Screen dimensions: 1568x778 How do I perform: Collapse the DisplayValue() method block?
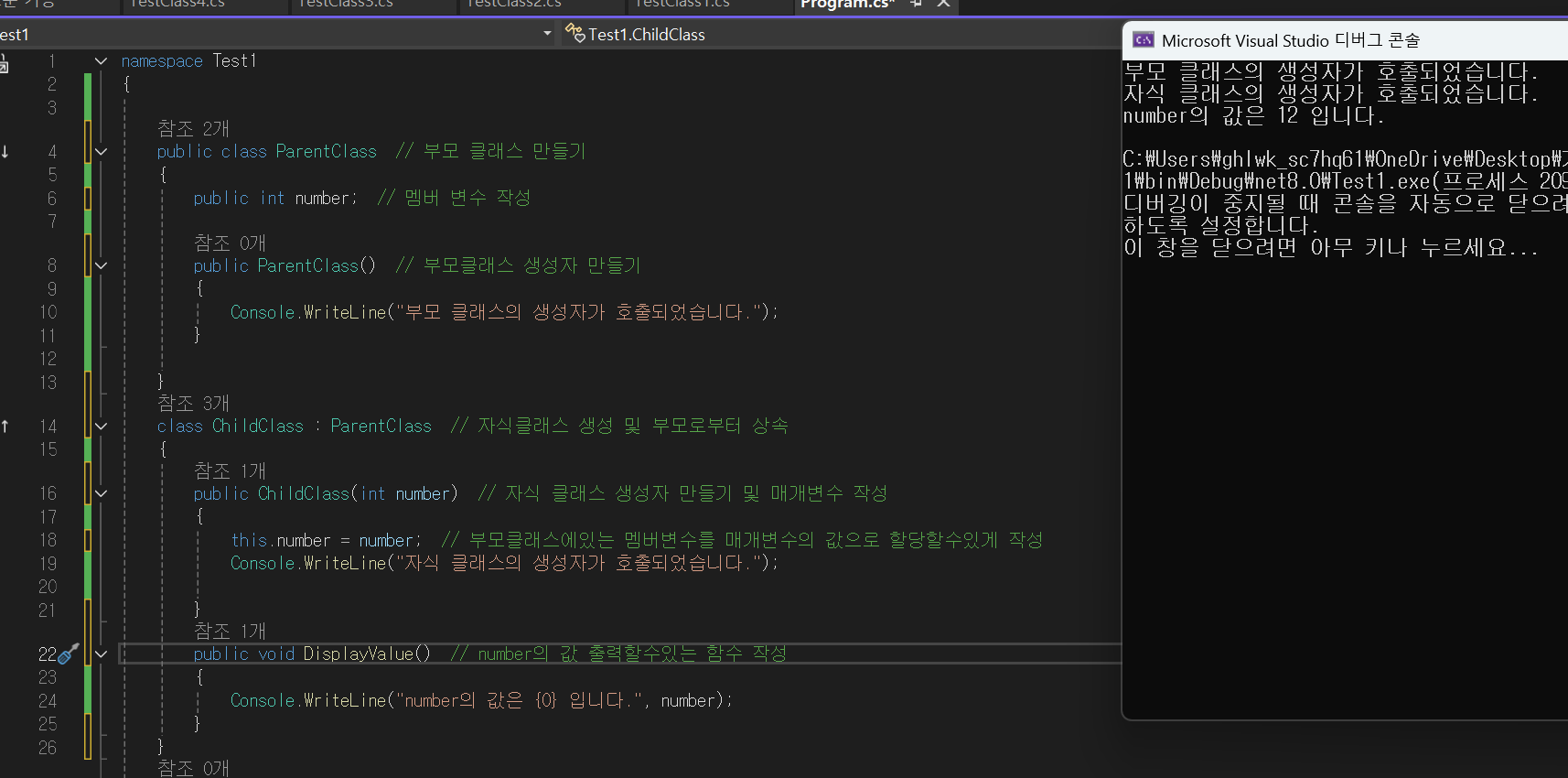(101, 654)
